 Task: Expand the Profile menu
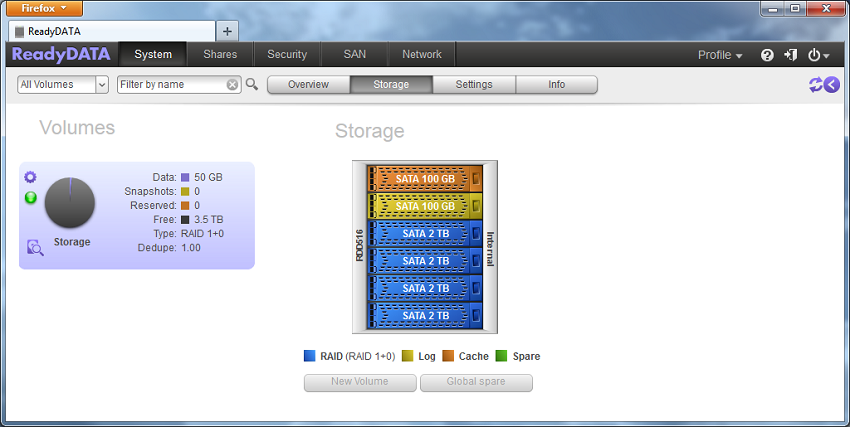[x=720, y=55]
